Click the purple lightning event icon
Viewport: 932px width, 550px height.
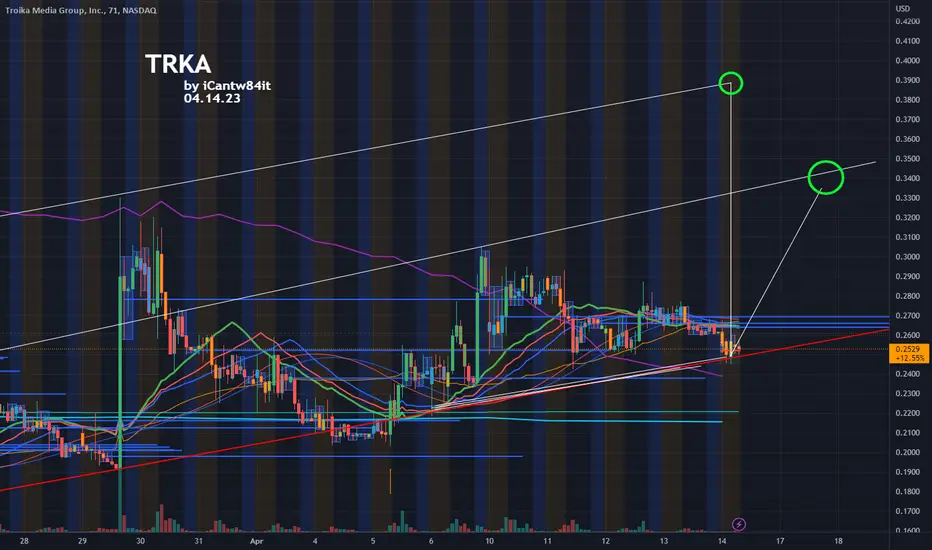click(738, 524)
